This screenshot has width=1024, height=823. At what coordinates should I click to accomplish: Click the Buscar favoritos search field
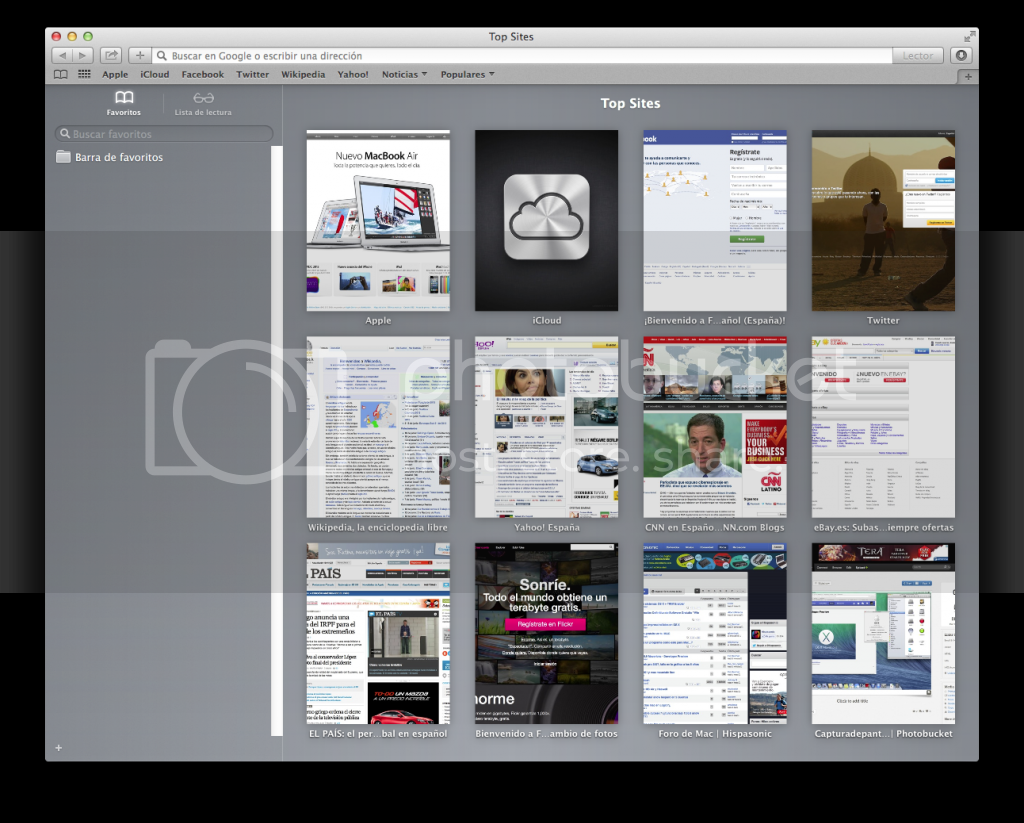pyautogui.click(x=164, y=134)
